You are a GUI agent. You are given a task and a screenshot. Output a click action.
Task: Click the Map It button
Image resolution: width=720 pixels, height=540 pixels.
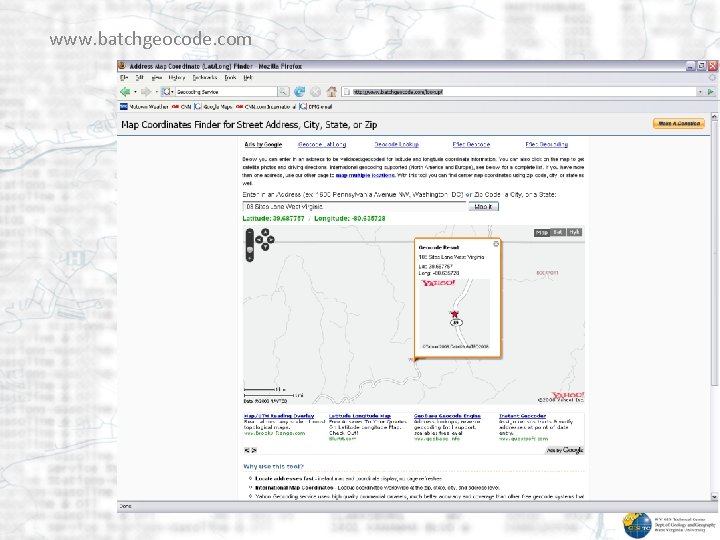pyautogui.click(x=484, y=207)
